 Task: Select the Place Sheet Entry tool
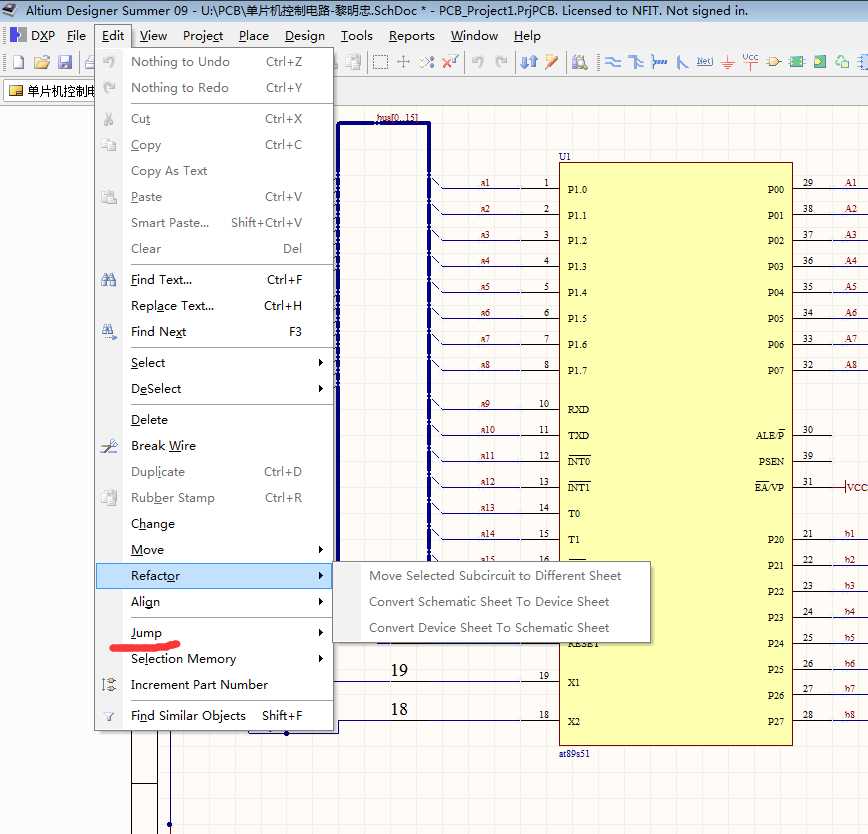tap(820, 62)
